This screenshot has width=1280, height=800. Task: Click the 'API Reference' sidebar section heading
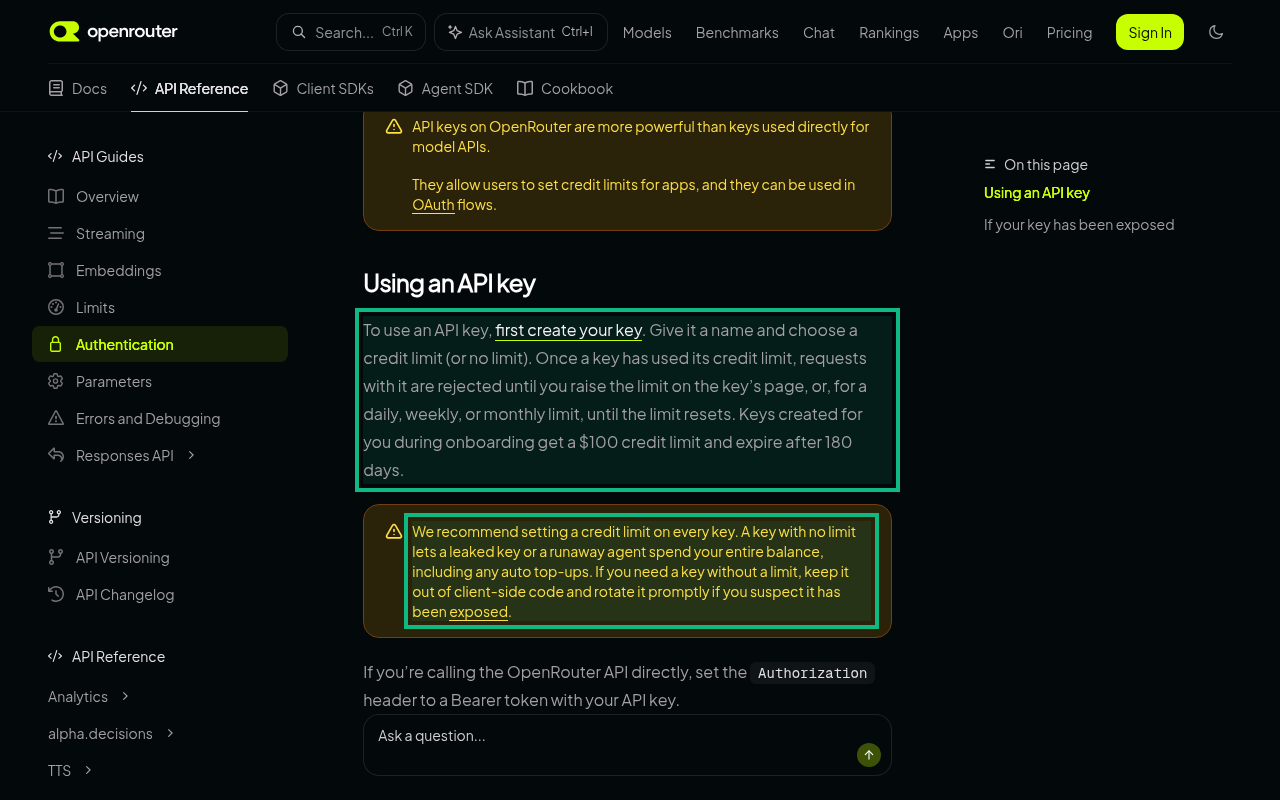107,656
